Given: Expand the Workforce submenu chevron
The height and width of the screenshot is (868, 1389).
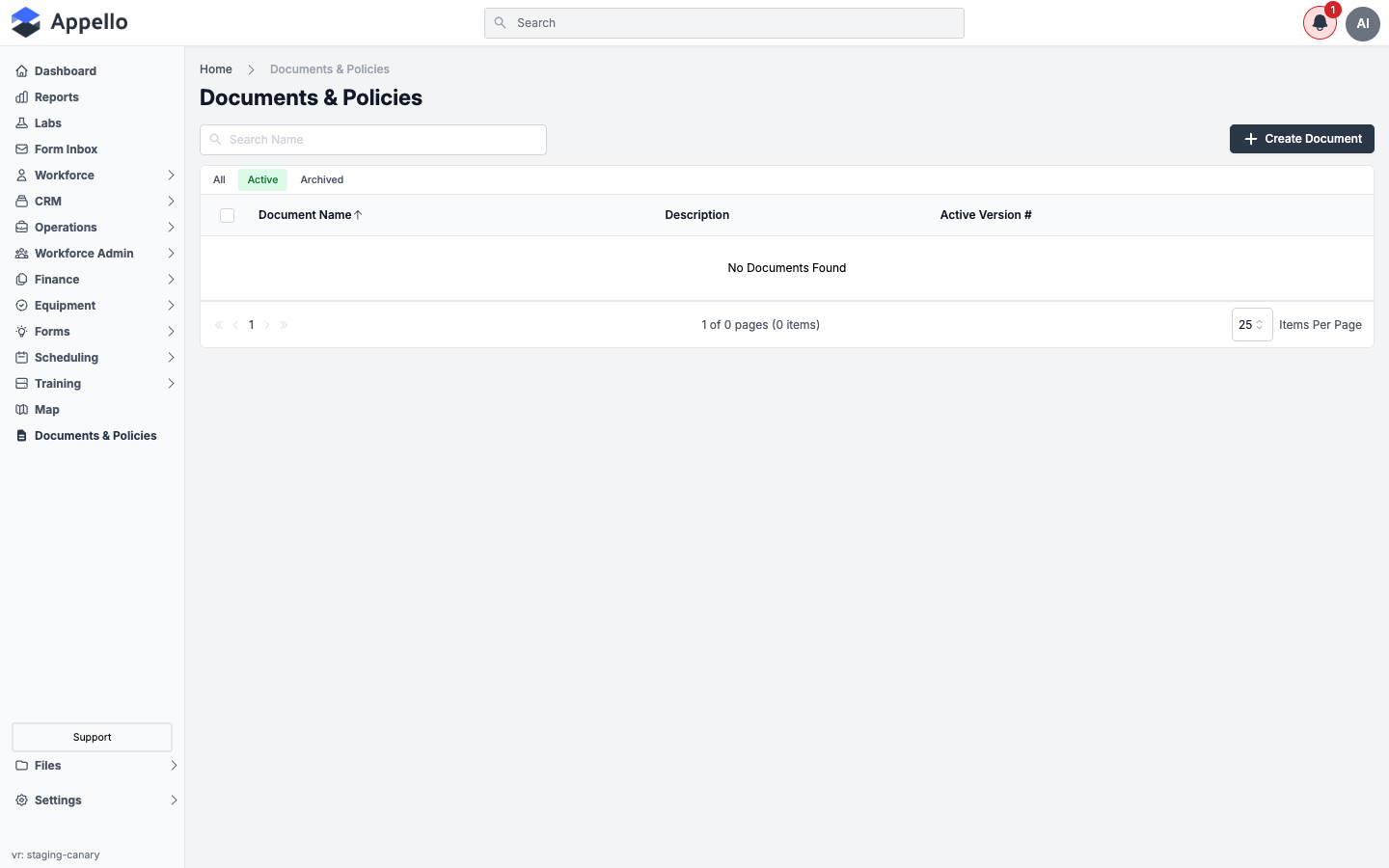Looking at the screenshot, I should pos(171,176).
